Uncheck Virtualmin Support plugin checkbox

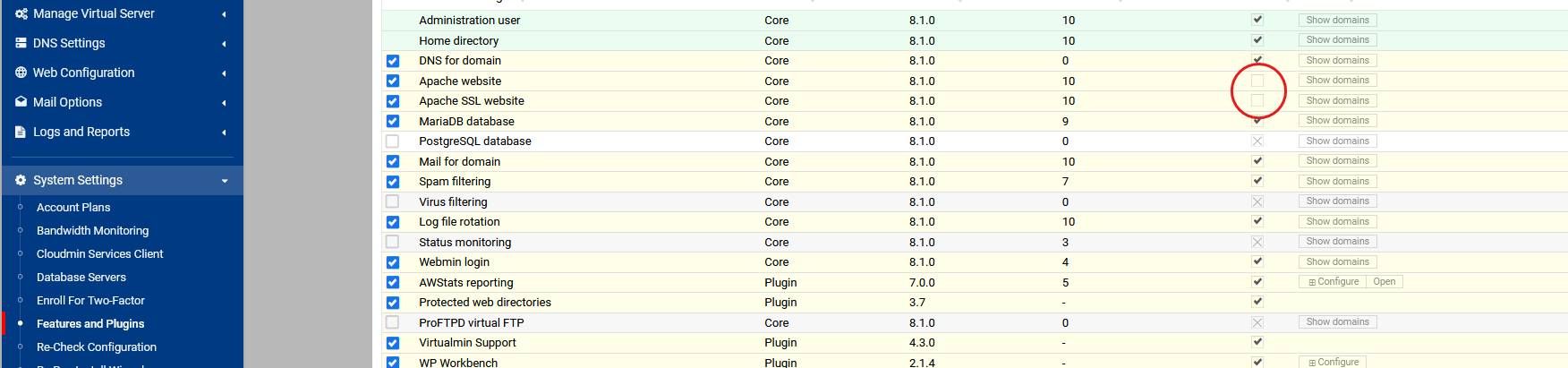[x=393, y=343]
